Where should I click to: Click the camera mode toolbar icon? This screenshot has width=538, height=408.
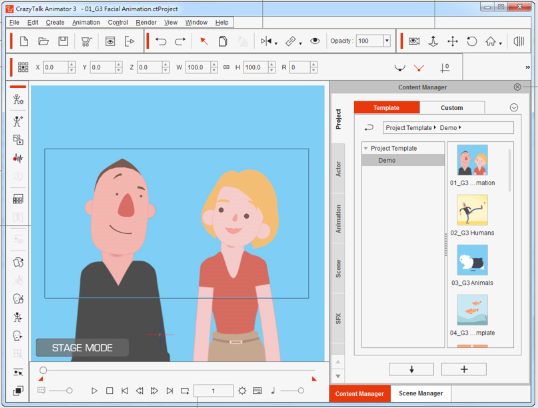[x=414, y=42]
